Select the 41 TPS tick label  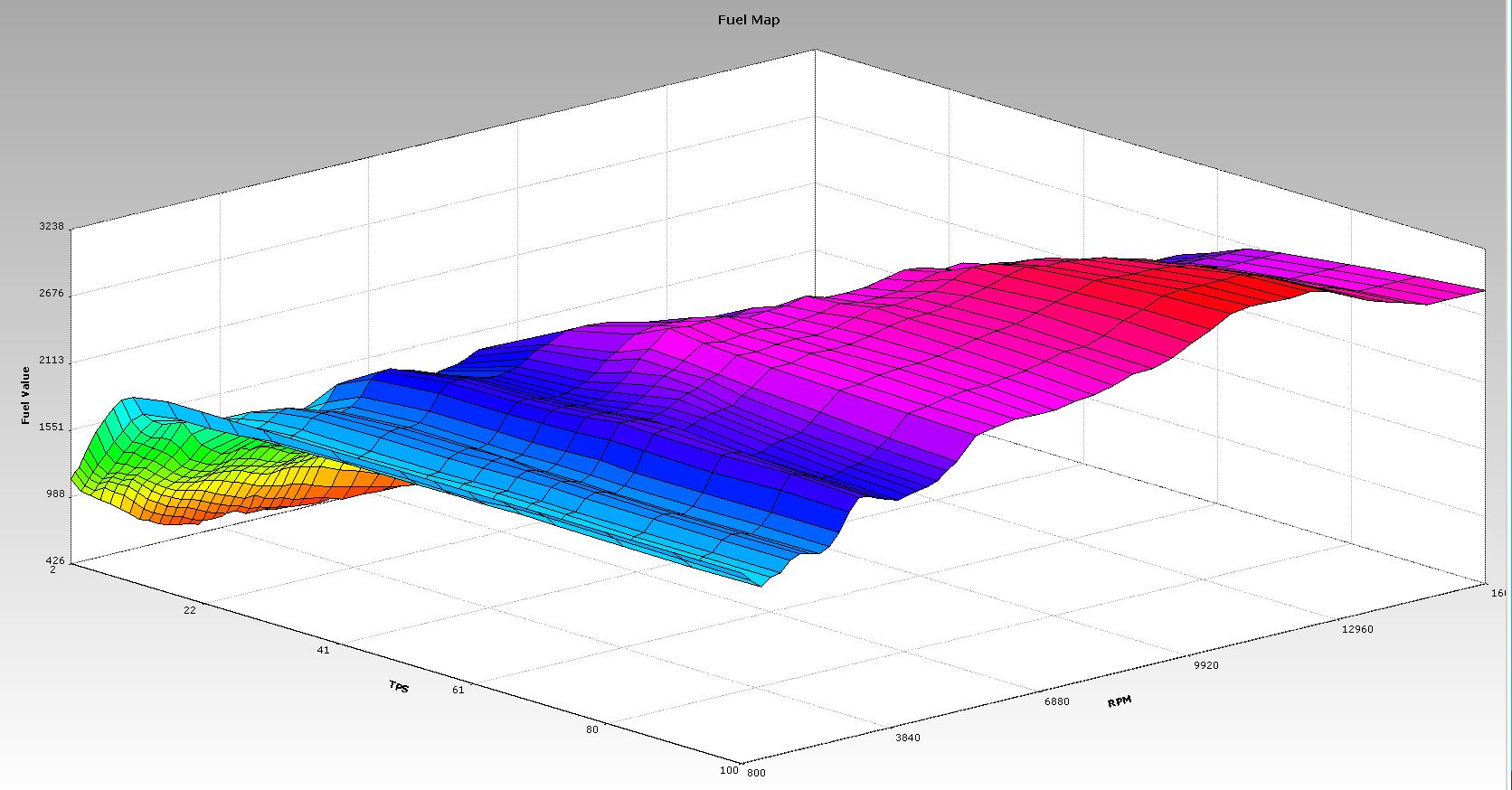click(323, 650)
